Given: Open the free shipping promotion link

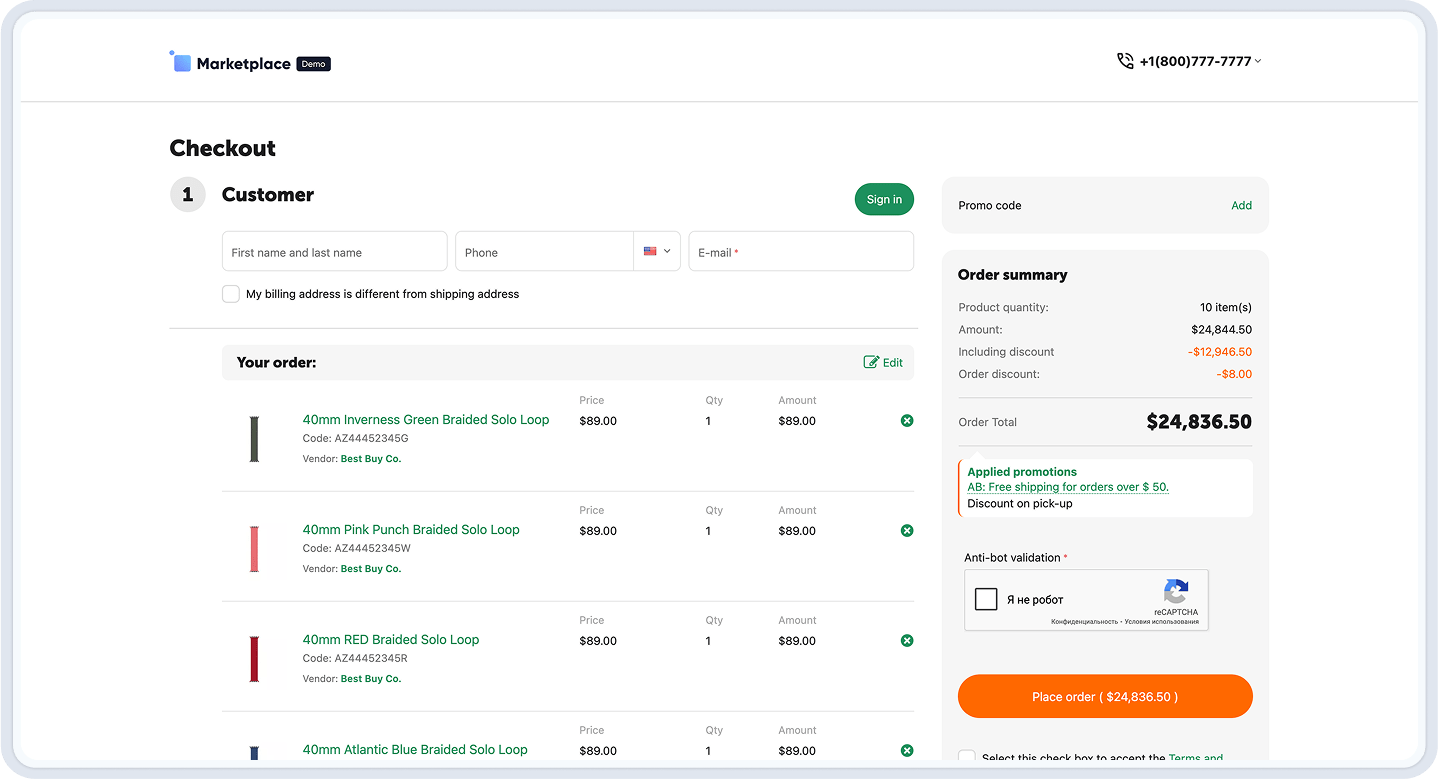Looking at the screenshot, I should pos(1068,487).
